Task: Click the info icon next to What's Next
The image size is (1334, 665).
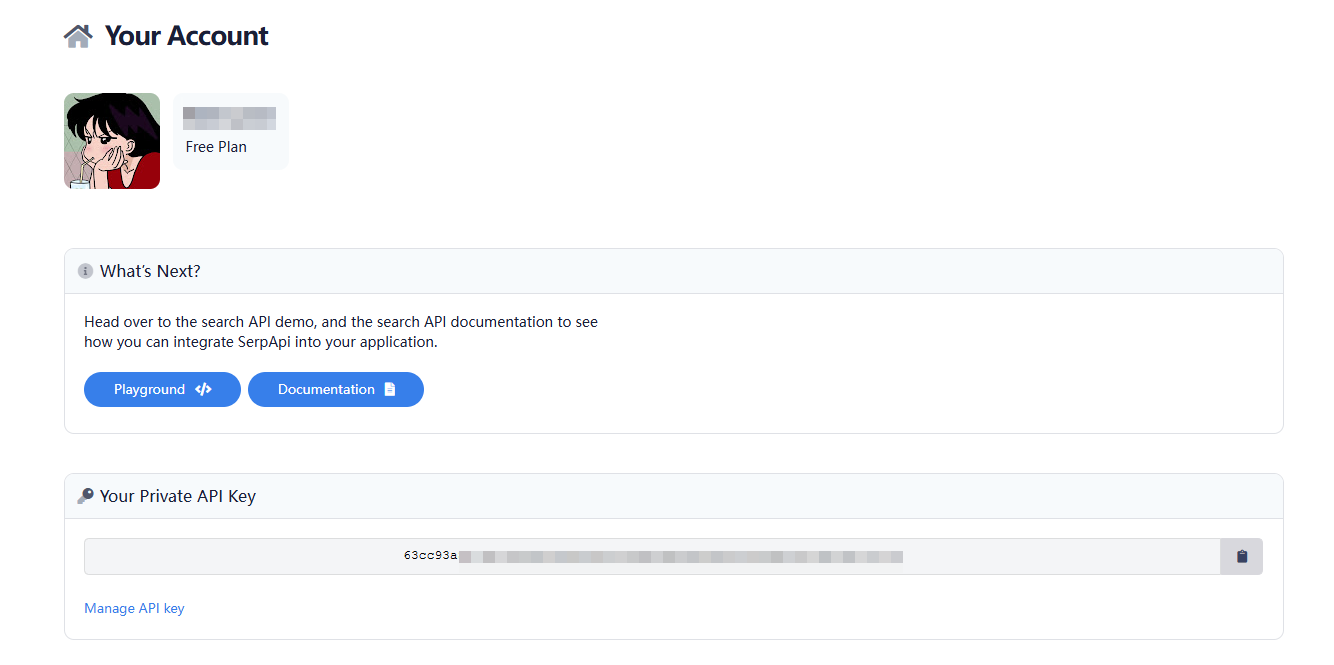Action: [x=85, y=271]
